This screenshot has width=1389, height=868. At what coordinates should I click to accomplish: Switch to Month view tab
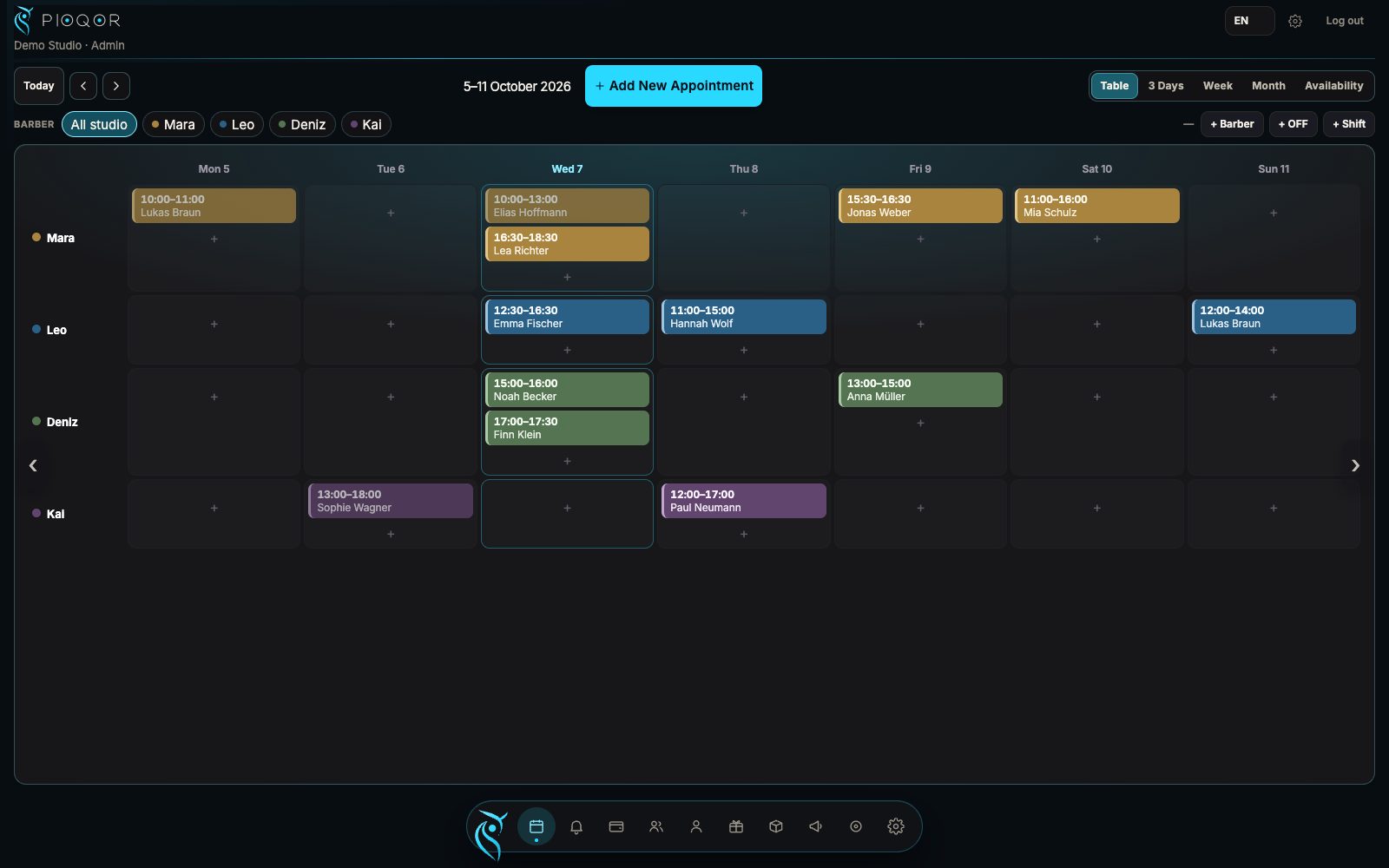pos(1268,86)
